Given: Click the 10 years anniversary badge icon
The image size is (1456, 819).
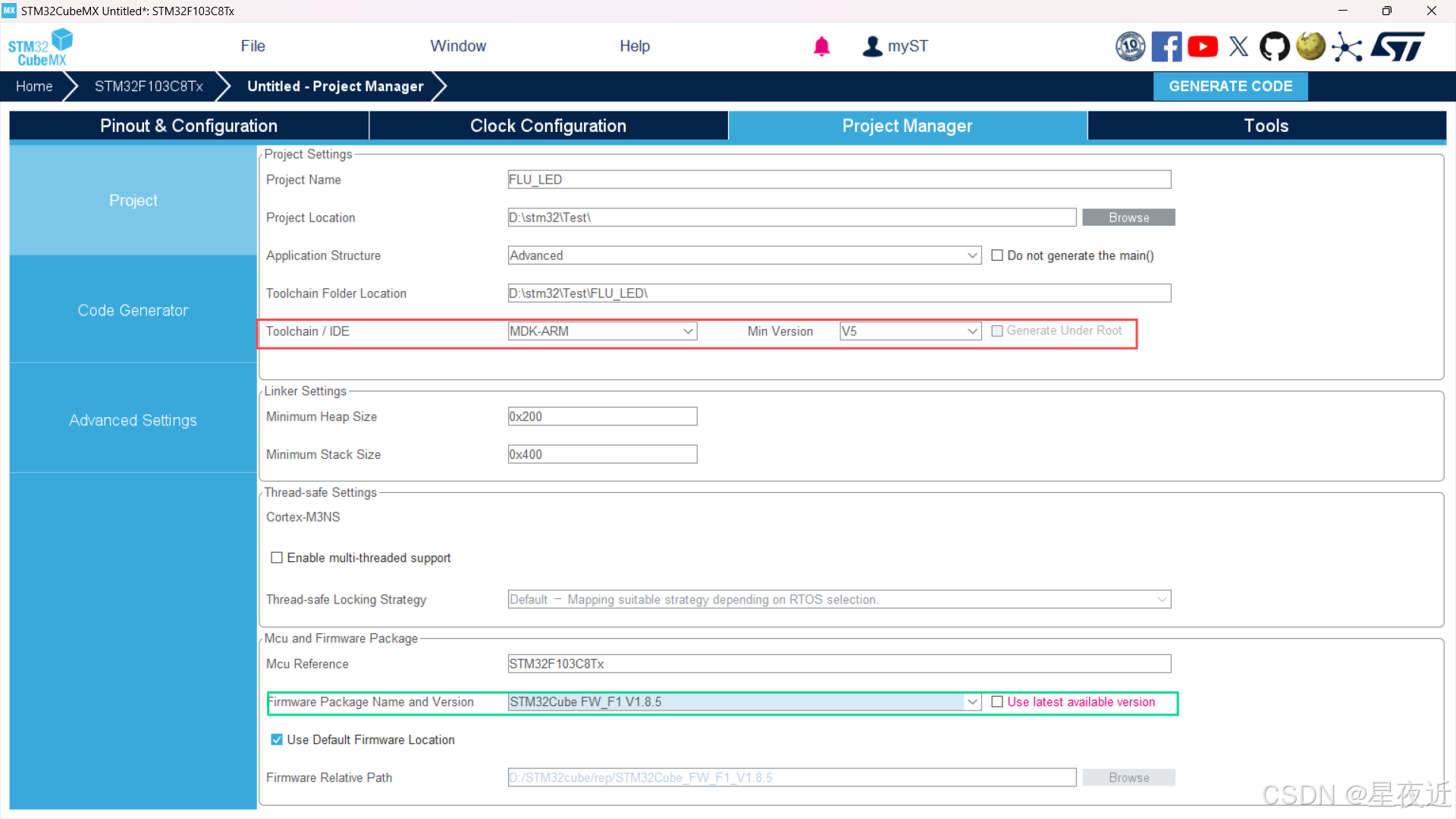Looking at the screenshot, I should 1130,47.
